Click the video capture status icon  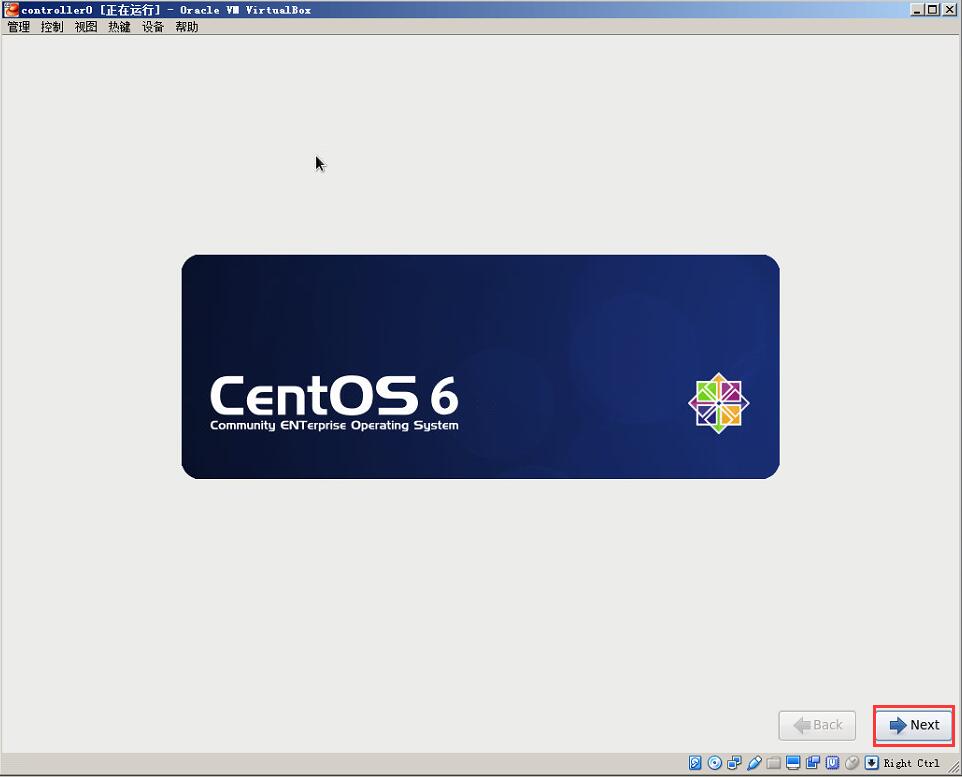[x=813, y=763]
